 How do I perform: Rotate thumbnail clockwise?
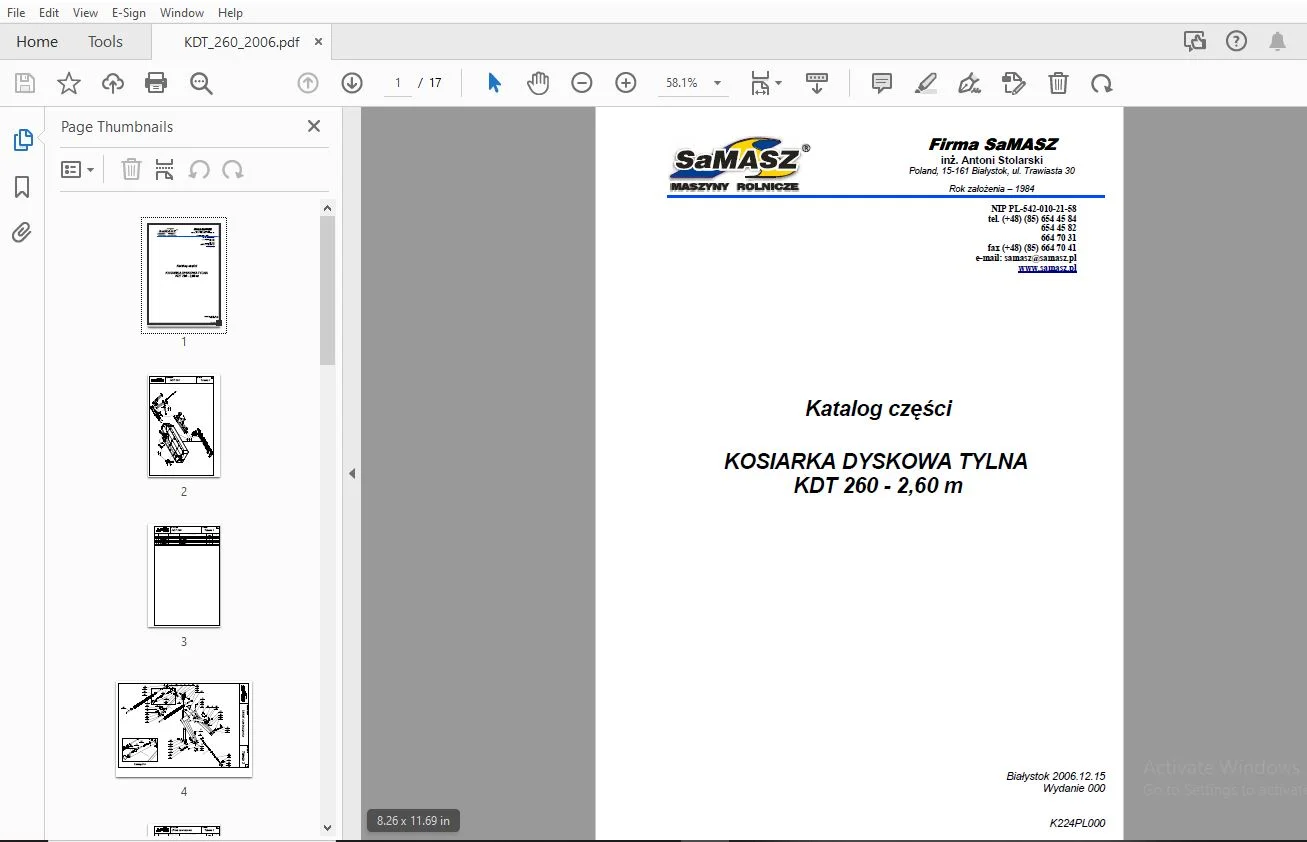tap(233, 170)
